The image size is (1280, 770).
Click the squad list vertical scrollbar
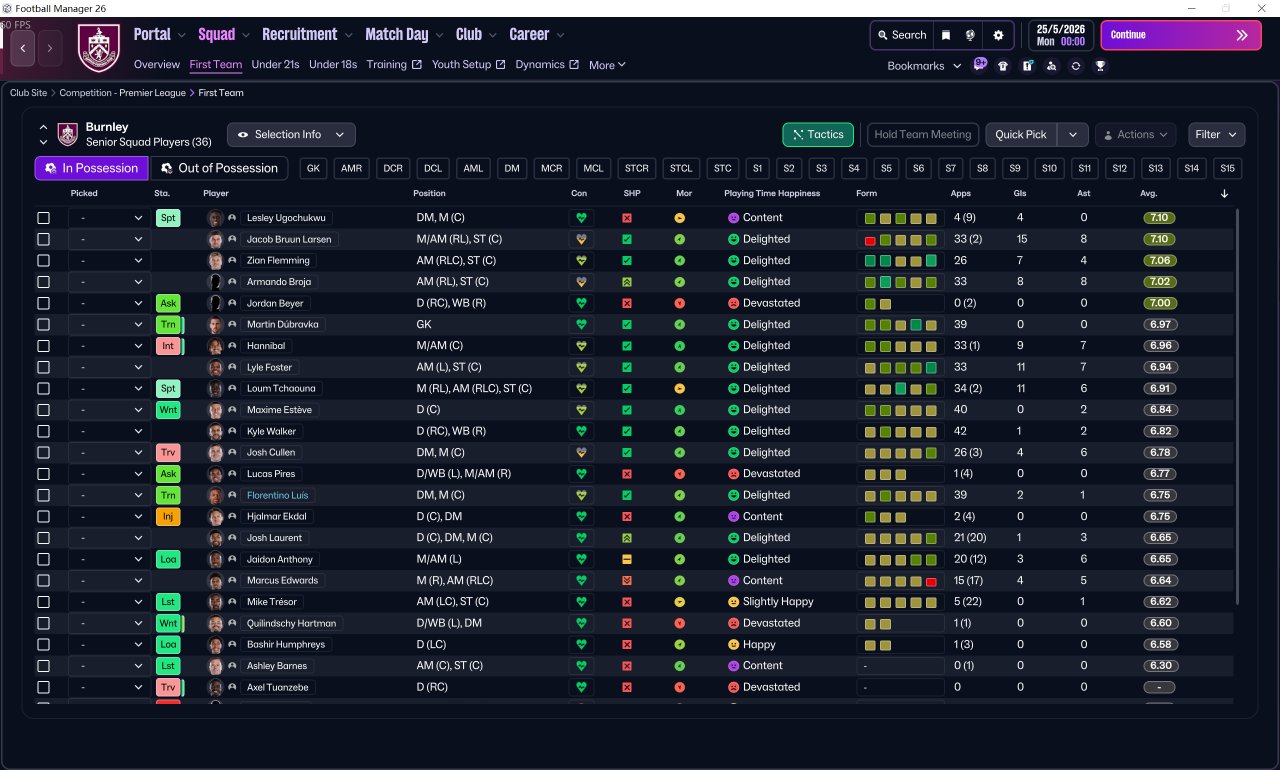pos(1237,405)
